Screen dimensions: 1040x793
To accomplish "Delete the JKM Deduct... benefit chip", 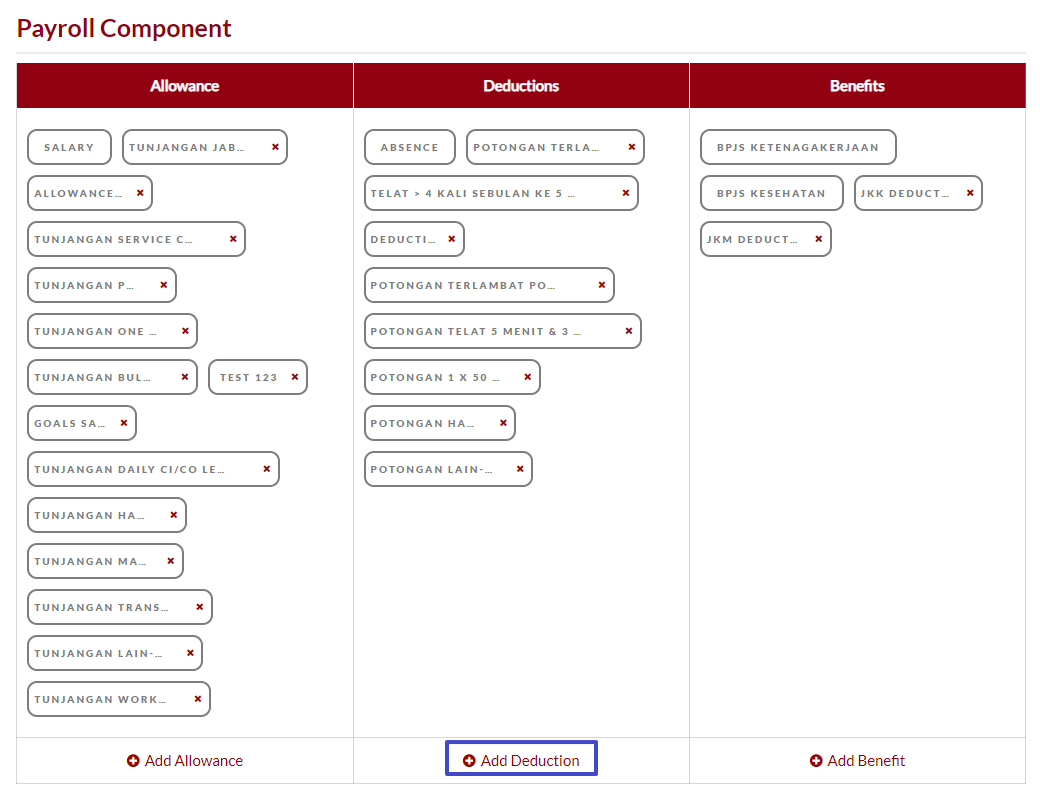I will coord(819,239).
